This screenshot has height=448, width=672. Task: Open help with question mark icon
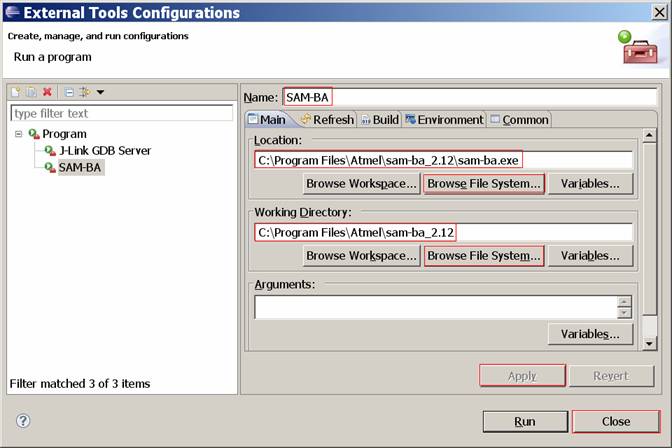pyautogui.click(x=23, y=421)
